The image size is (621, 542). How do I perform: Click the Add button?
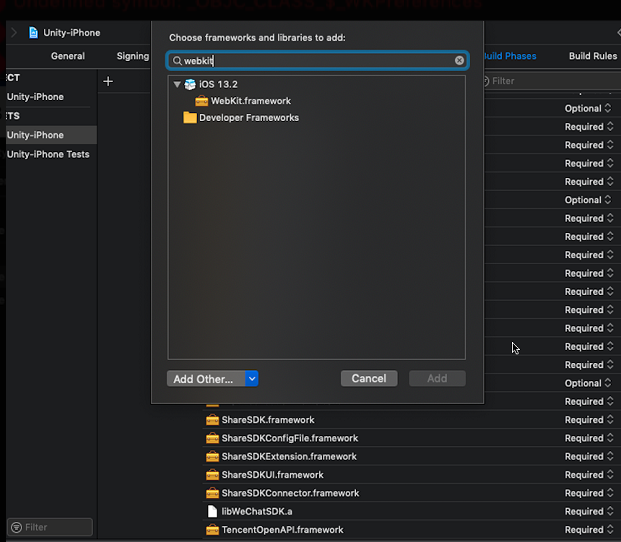click(x=437, y=378)
